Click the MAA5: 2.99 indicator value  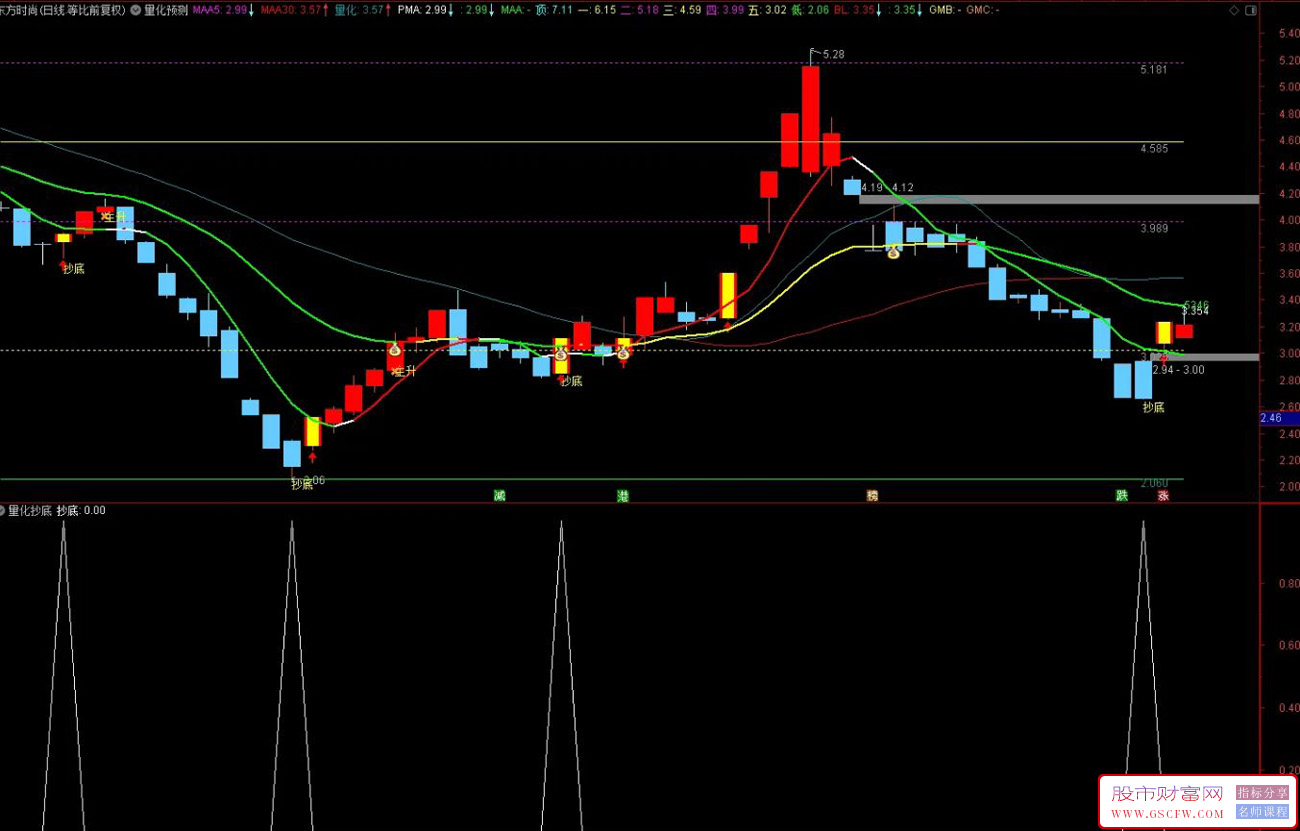pyautogui.click(x=220, y=10)
